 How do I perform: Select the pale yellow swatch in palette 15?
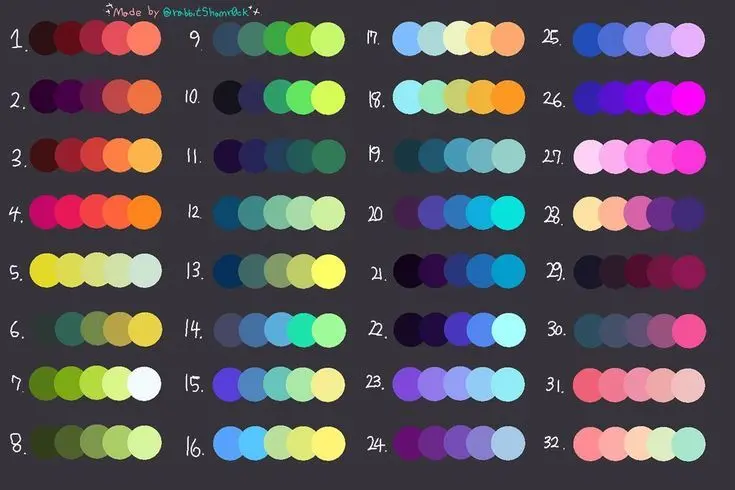pyautogui.click(x=328, y=384)
